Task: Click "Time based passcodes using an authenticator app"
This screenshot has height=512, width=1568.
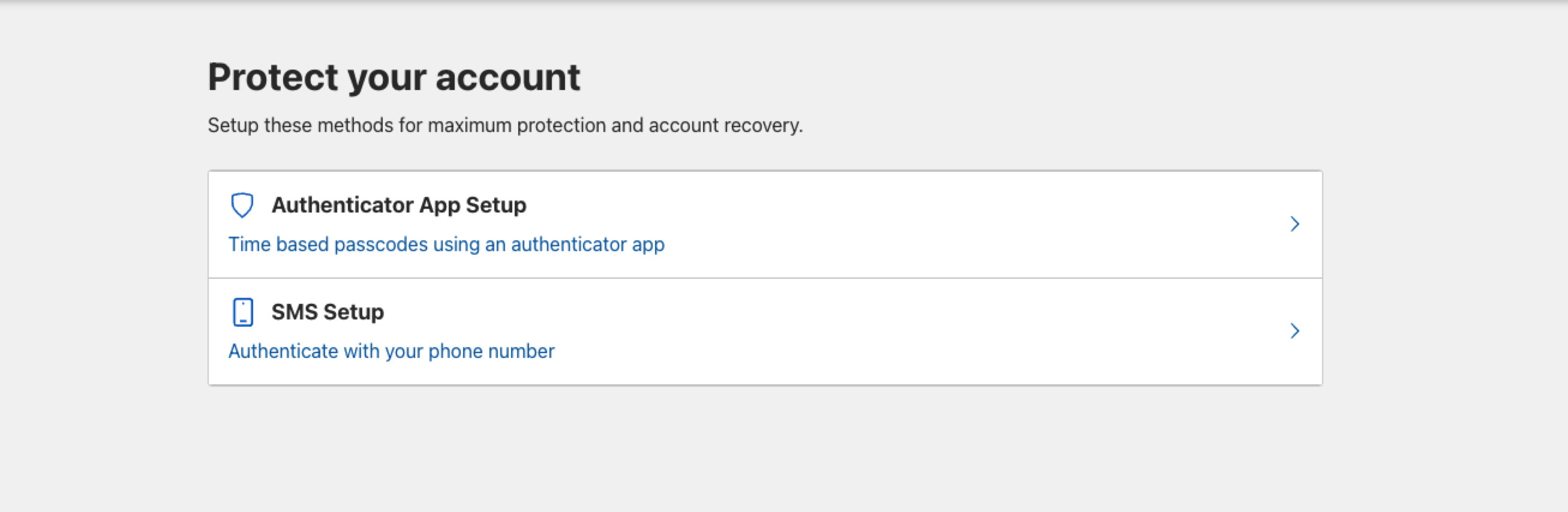Action: (x=446, y=245)
